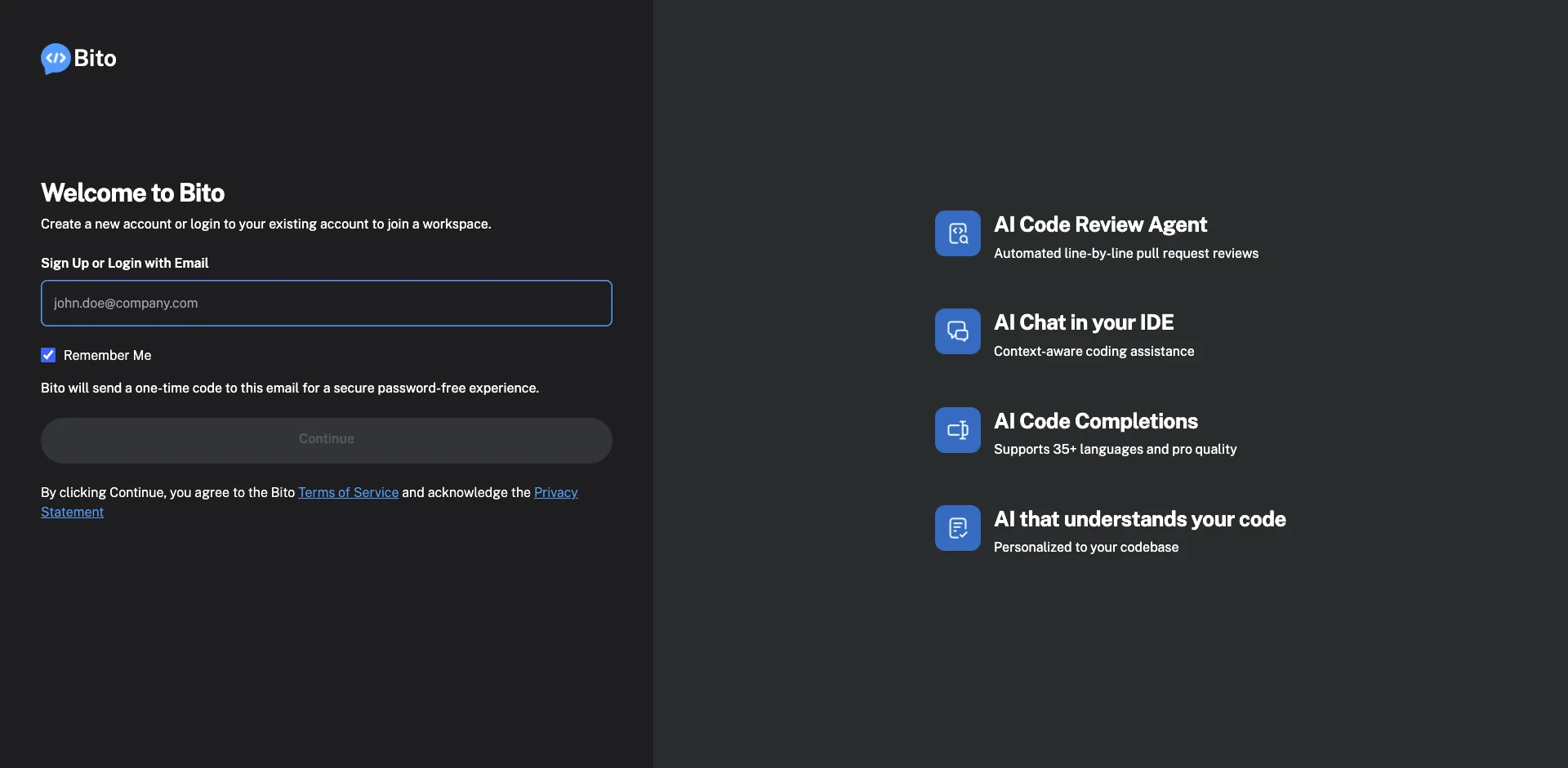Click the 'Sign Up or Login with Email' label

pos(125,263)
